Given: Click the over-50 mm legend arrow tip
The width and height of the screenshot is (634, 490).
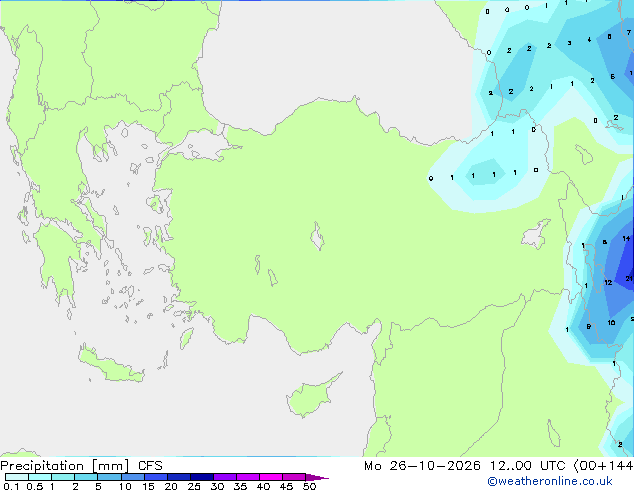Looking at the screenshot, I should pyautogui.click(x=317, y=477).
